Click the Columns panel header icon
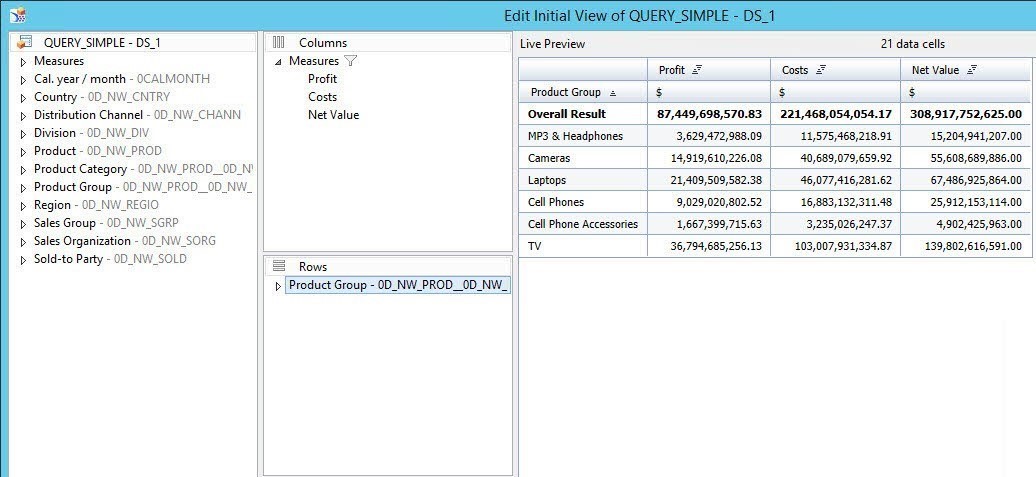 pos(279,43)
